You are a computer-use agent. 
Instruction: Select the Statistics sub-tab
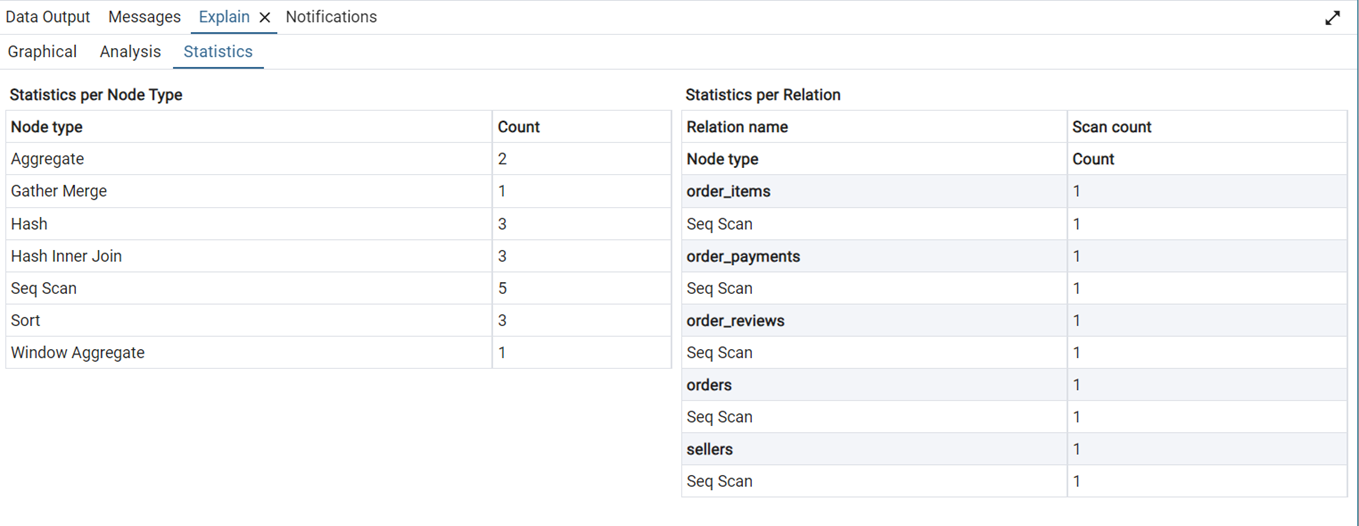[218, 52]
